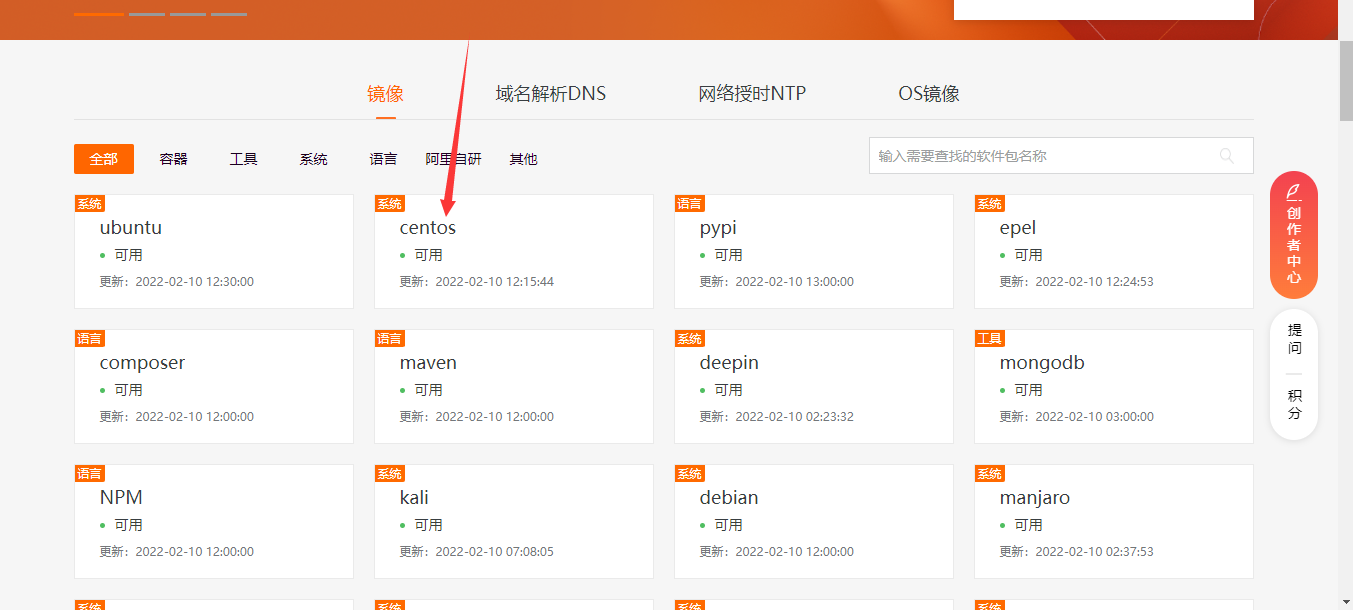Switch to the 网络授时NTP tab
This screenshot has width=1353, height=610.
click(752, 94)
